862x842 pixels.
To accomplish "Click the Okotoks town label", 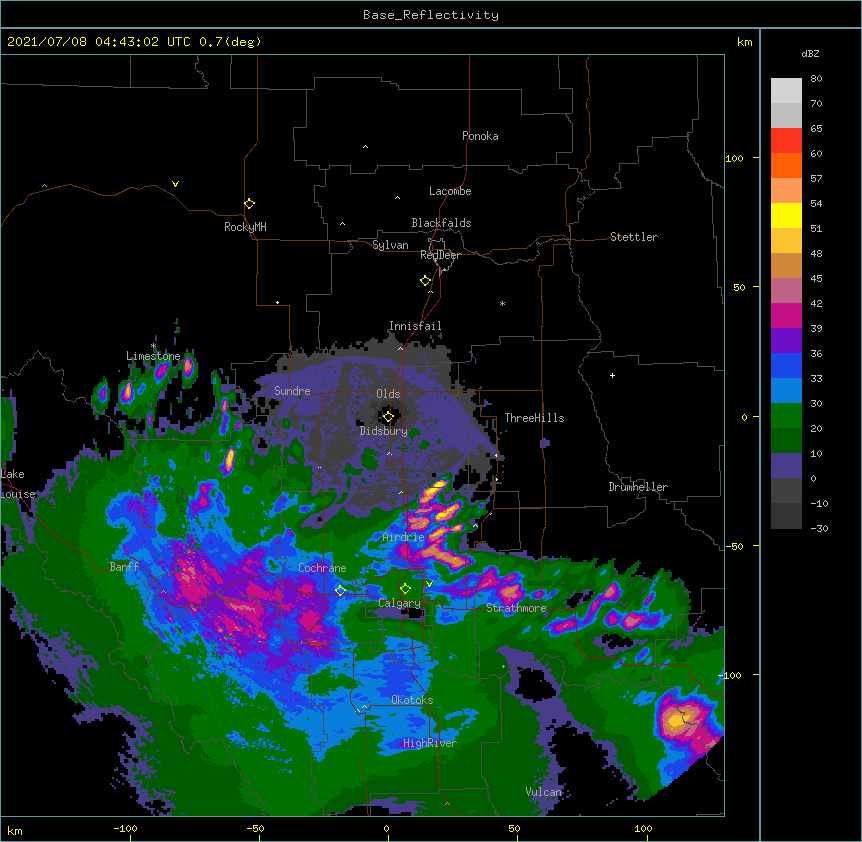I will click(x=412, y=700).
